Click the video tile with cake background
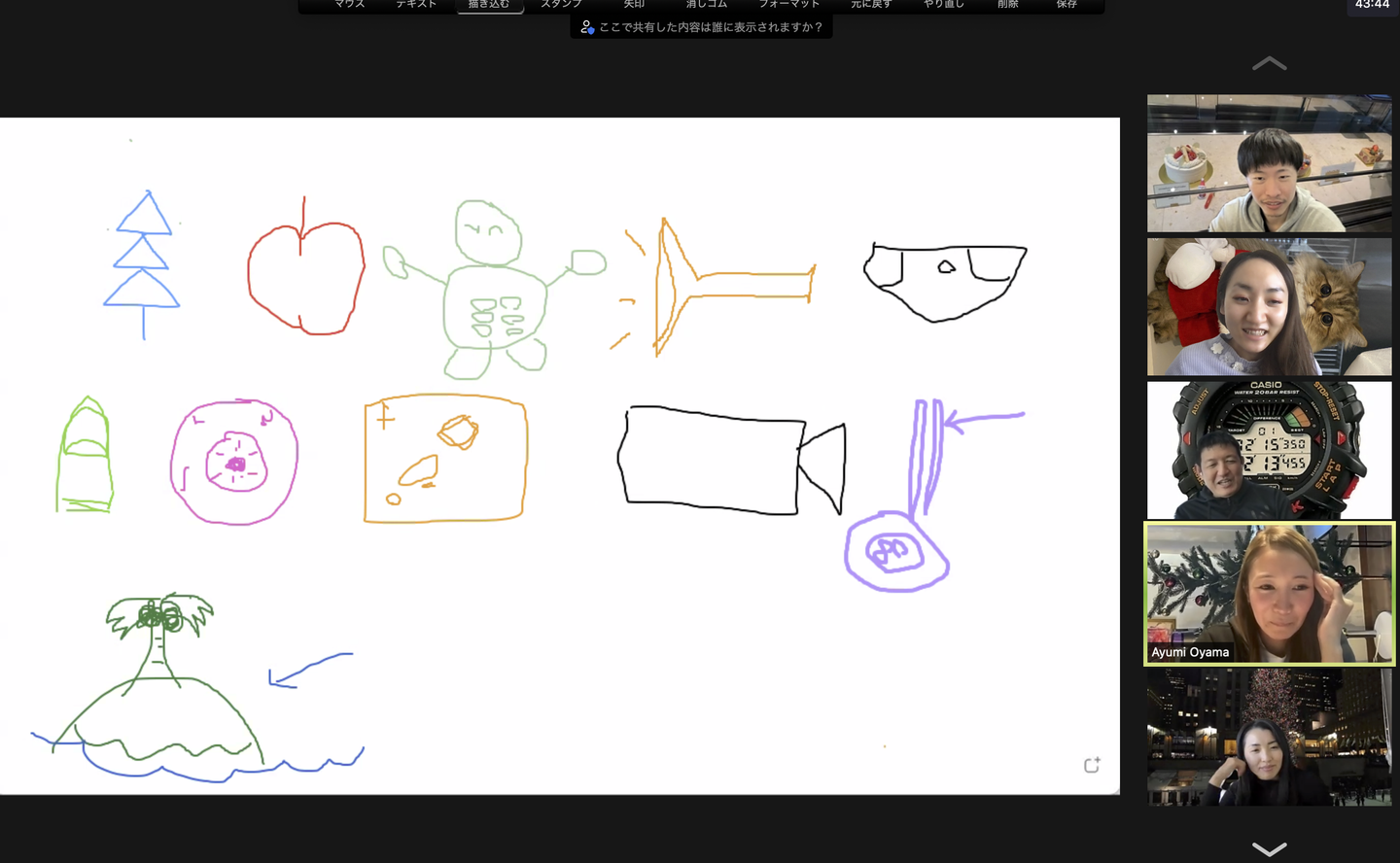 [x=1269, y=163]
